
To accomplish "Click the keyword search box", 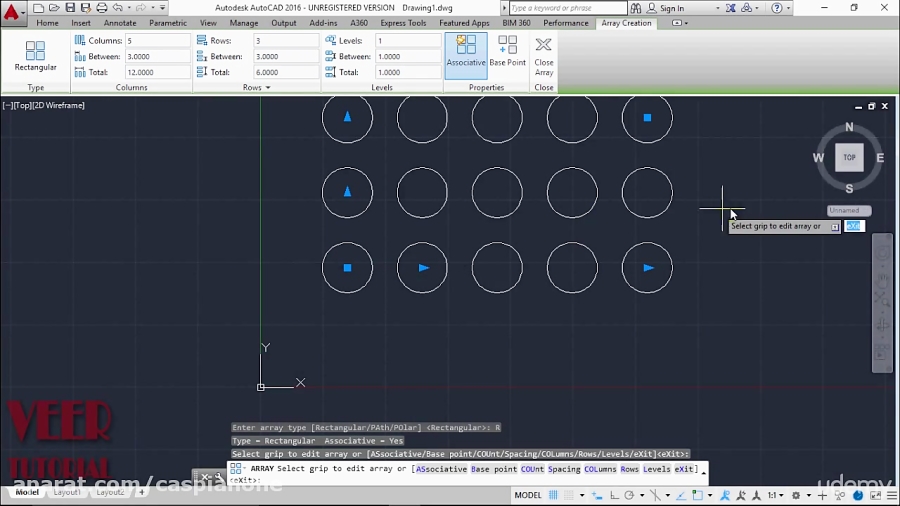I will tap(568, 8).
